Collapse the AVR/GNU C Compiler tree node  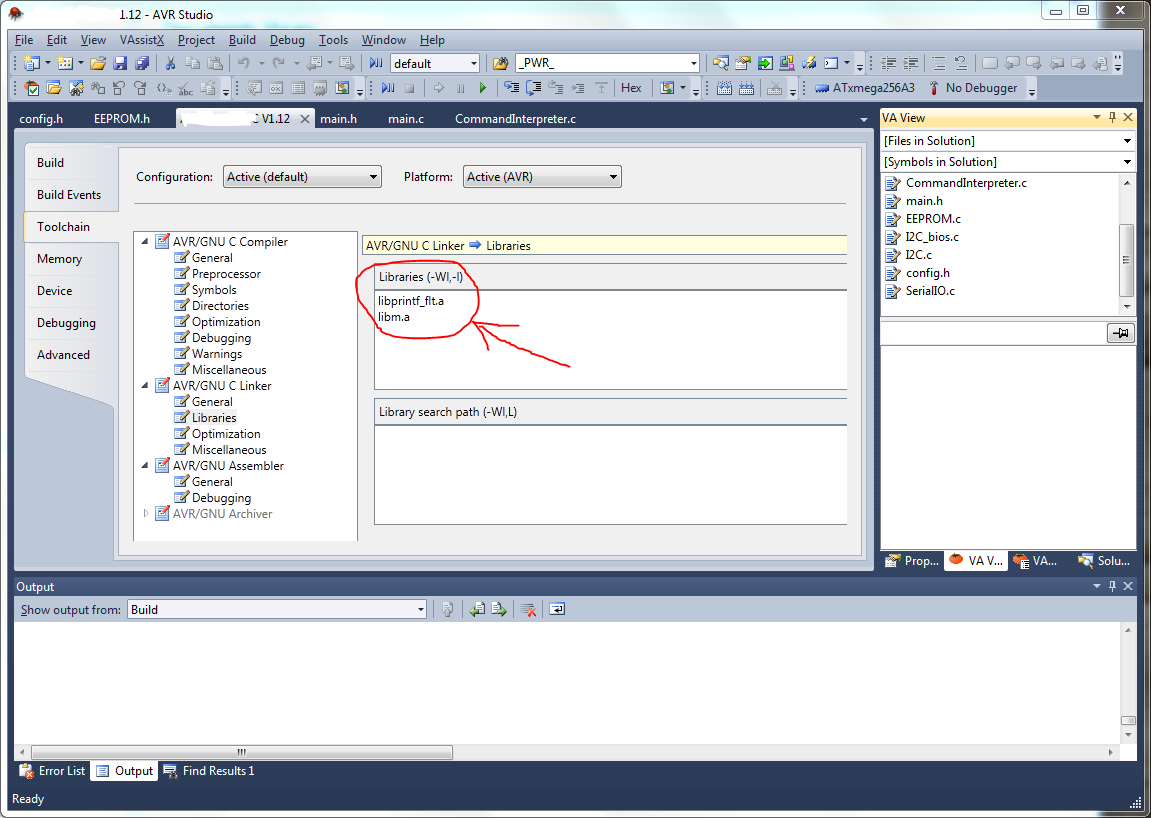(x=145, y=242)
